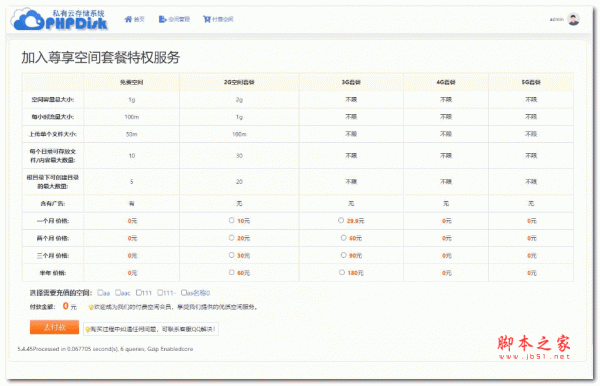
Task: Click the '20' max directories cell
Action: pos(239,182)
